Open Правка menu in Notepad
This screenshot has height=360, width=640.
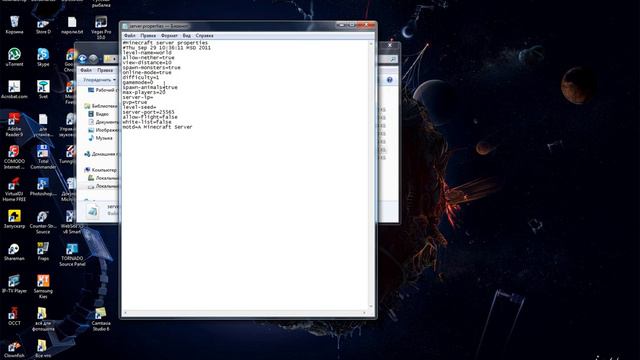point(148,36)
